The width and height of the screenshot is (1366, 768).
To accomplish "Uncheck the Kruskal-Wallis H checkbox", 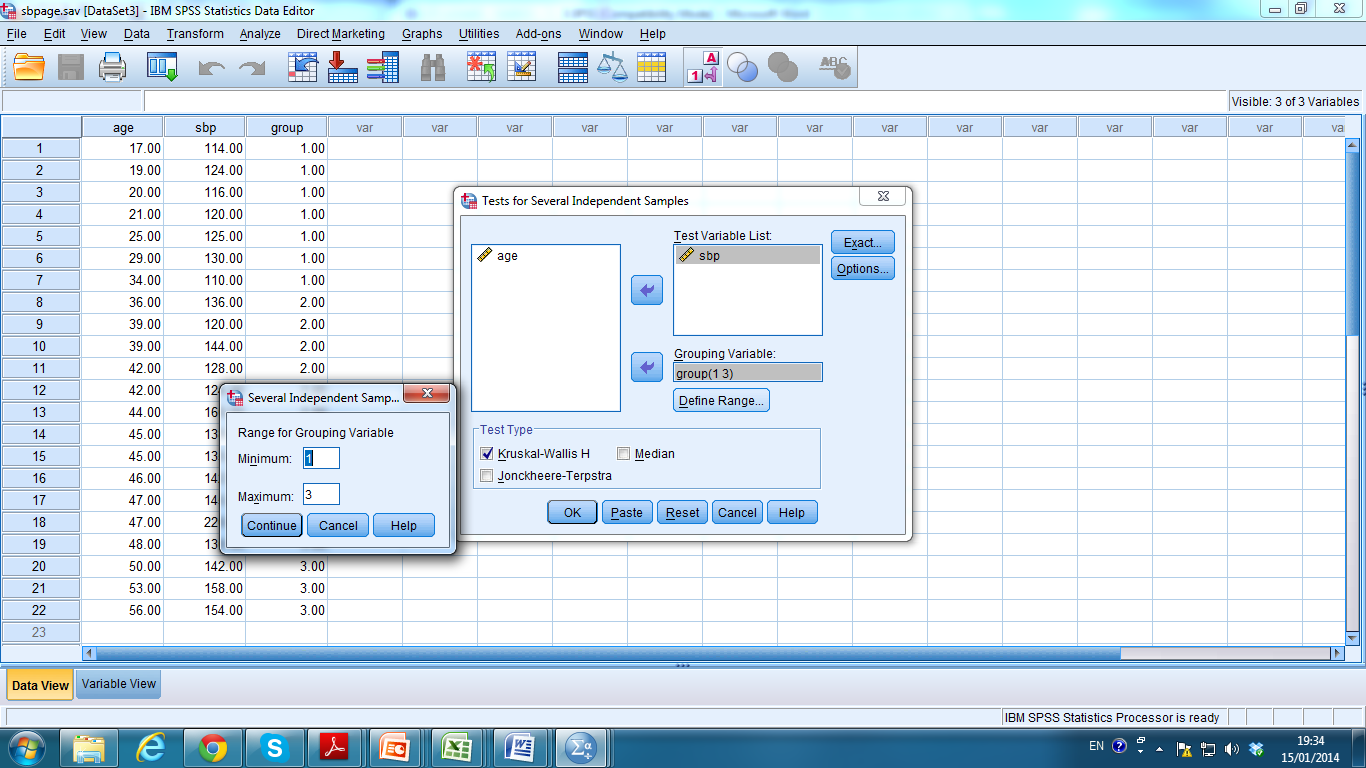I will point(487,454).
